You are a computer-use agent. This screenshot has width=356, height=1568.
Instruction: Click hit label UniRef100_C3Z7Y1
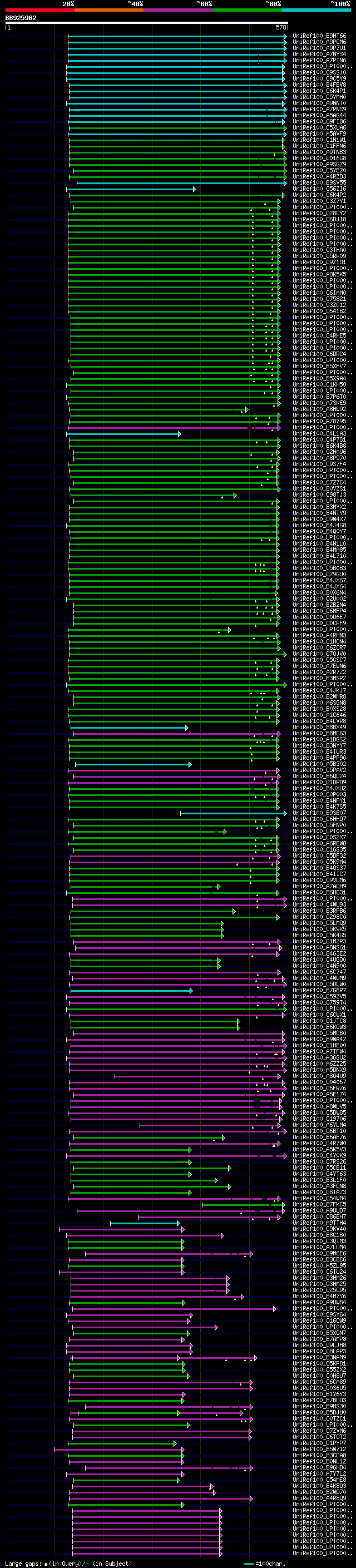tap(319, 201)
